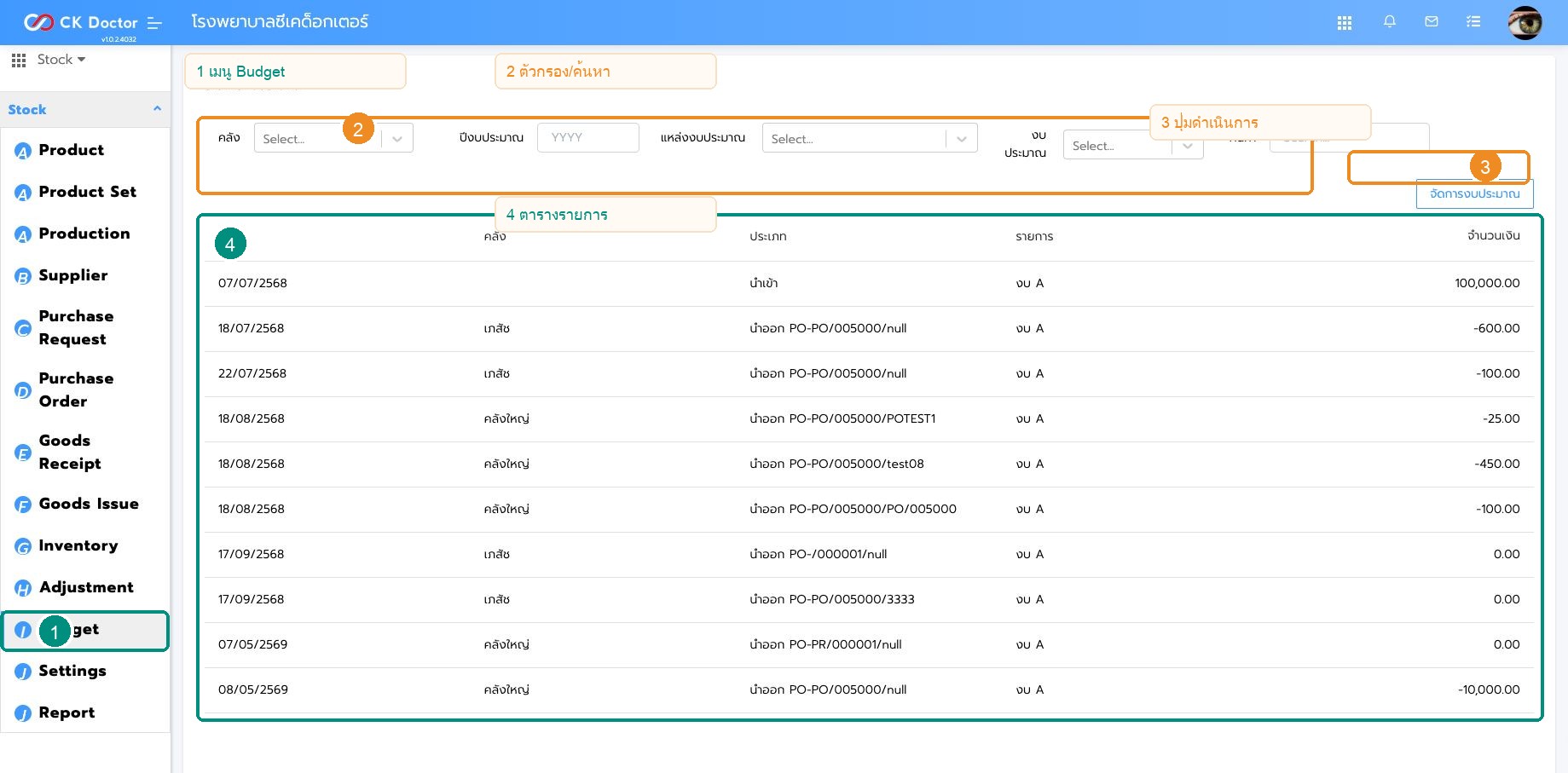Image resolution: width=1568 pixels, height=773 pixels.
Task: Click the นำเข้า type cell
Action: coord(764,283)
